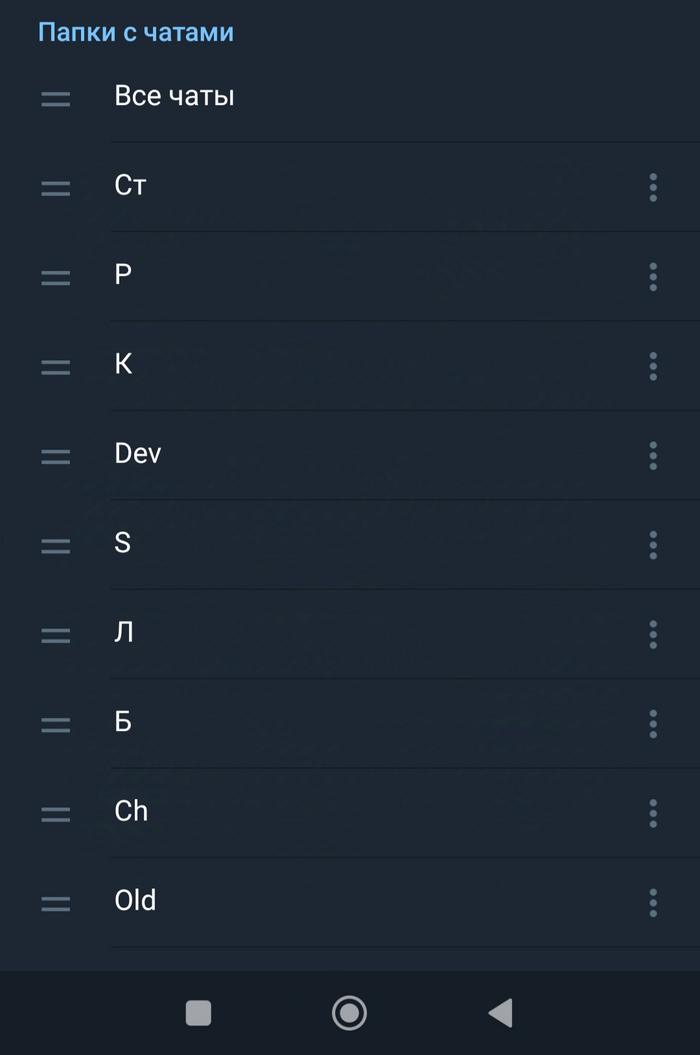Tap Android home circle button
The height and width of the screenshot is (1055, 700).
point(349,1013)
